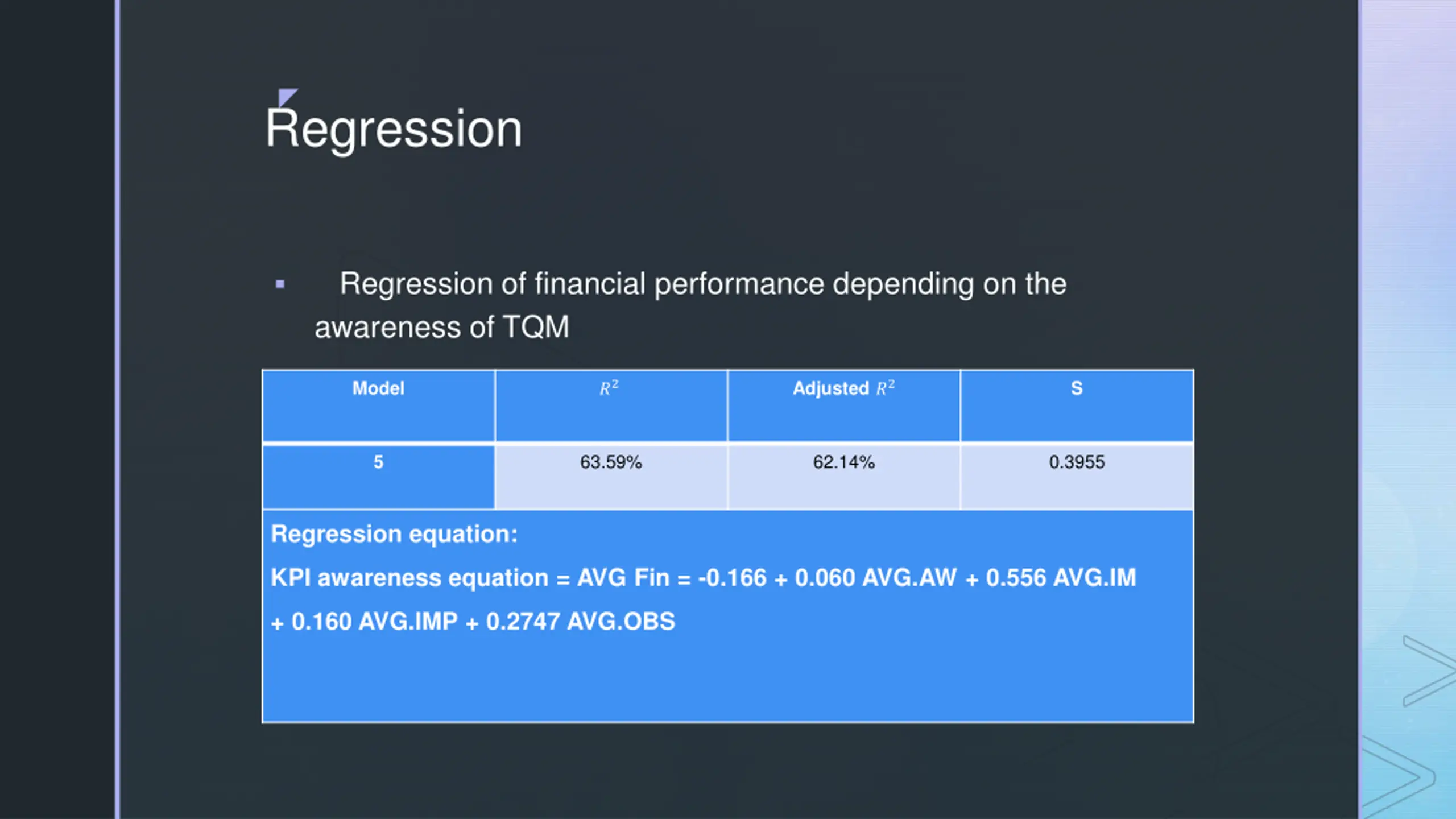Click the small square bullet marker

pyautogui.click(x=280, y=284)
